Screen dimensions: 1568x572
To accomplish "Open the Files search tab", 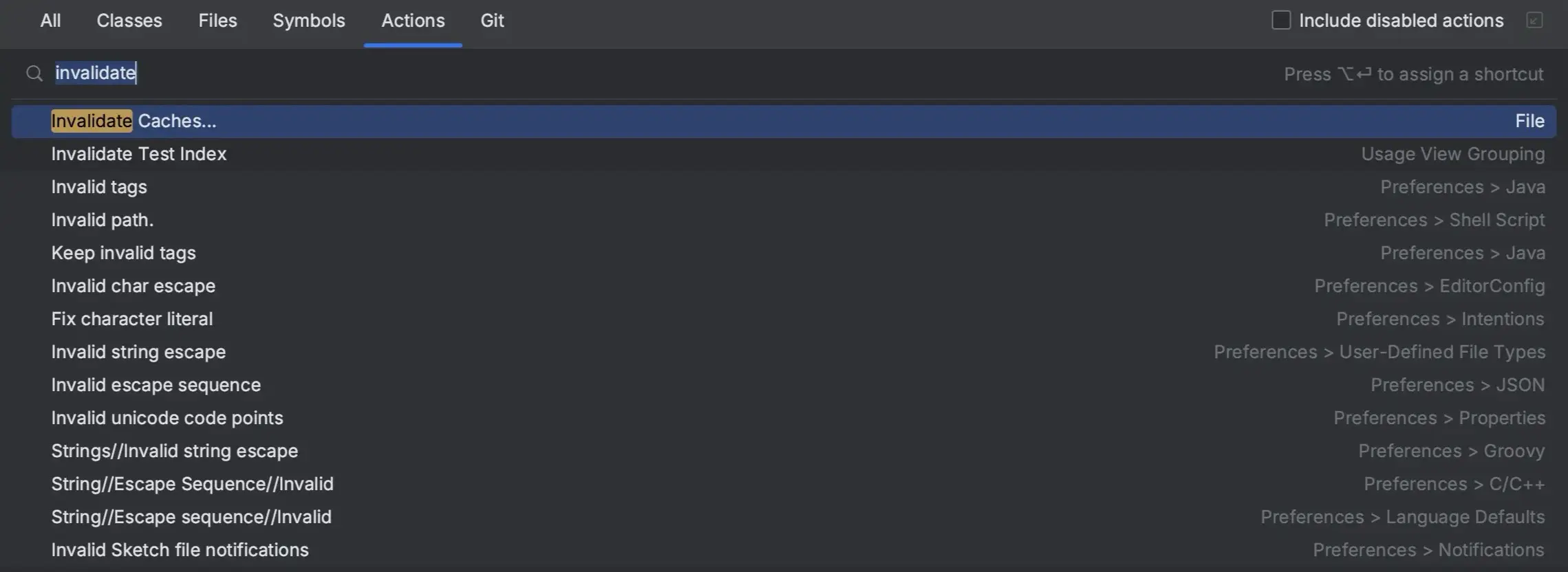I will pyautogui.click(x=217, y=20).
